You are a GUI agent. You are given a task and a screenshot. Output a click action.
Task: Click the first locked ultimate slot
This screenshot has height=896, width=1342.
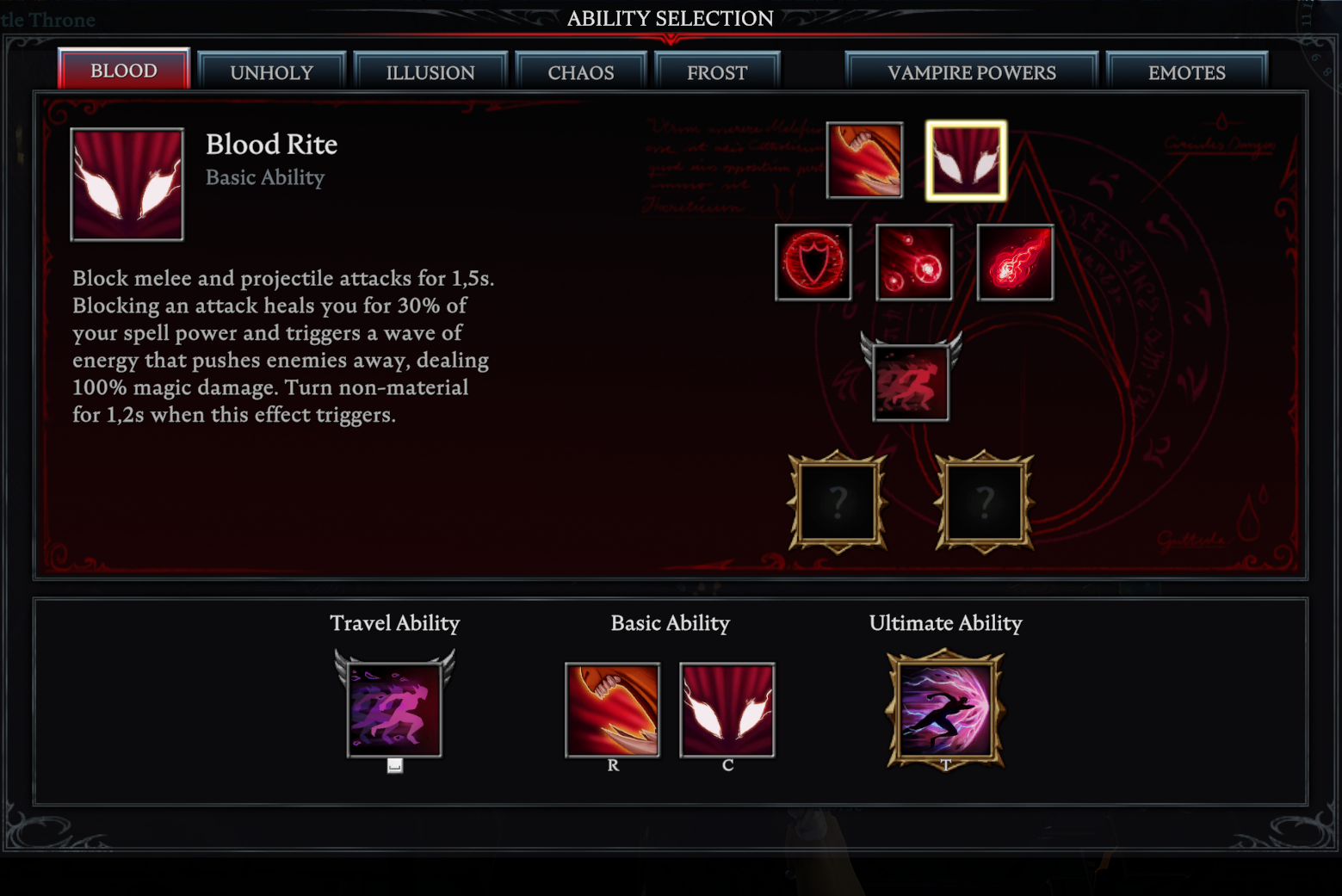click(838, 502)
